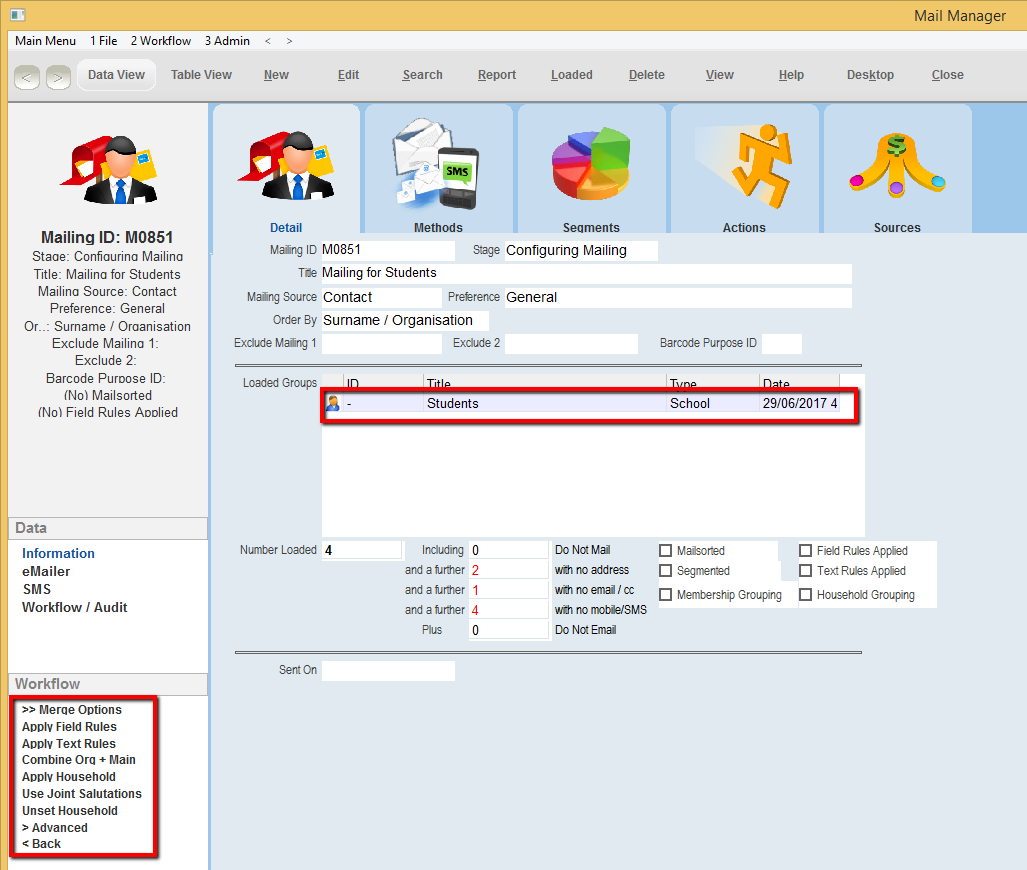
Task: Open eMailer in the Data panel
Action: tap(46, 572)
